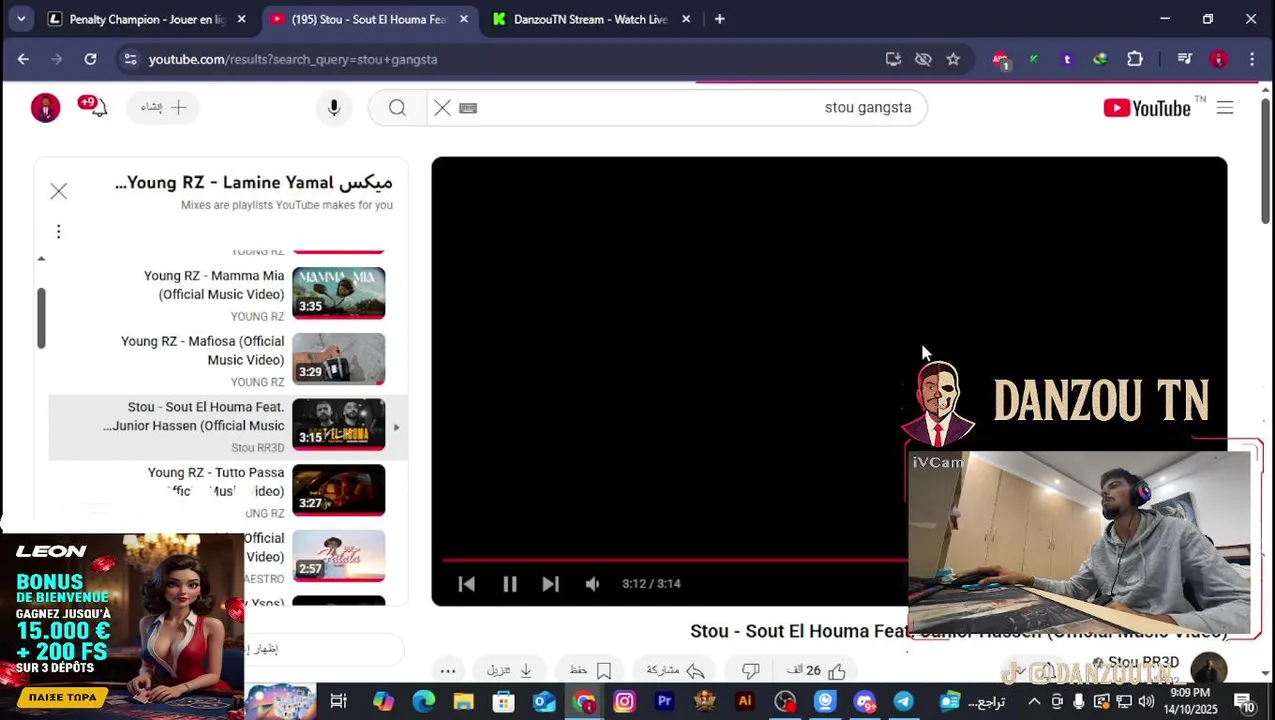This screenshot has height=720, width=1275.
Task: Open the purple 't' extension icon
Action: pyautogui.click(x=1067, y=59)
